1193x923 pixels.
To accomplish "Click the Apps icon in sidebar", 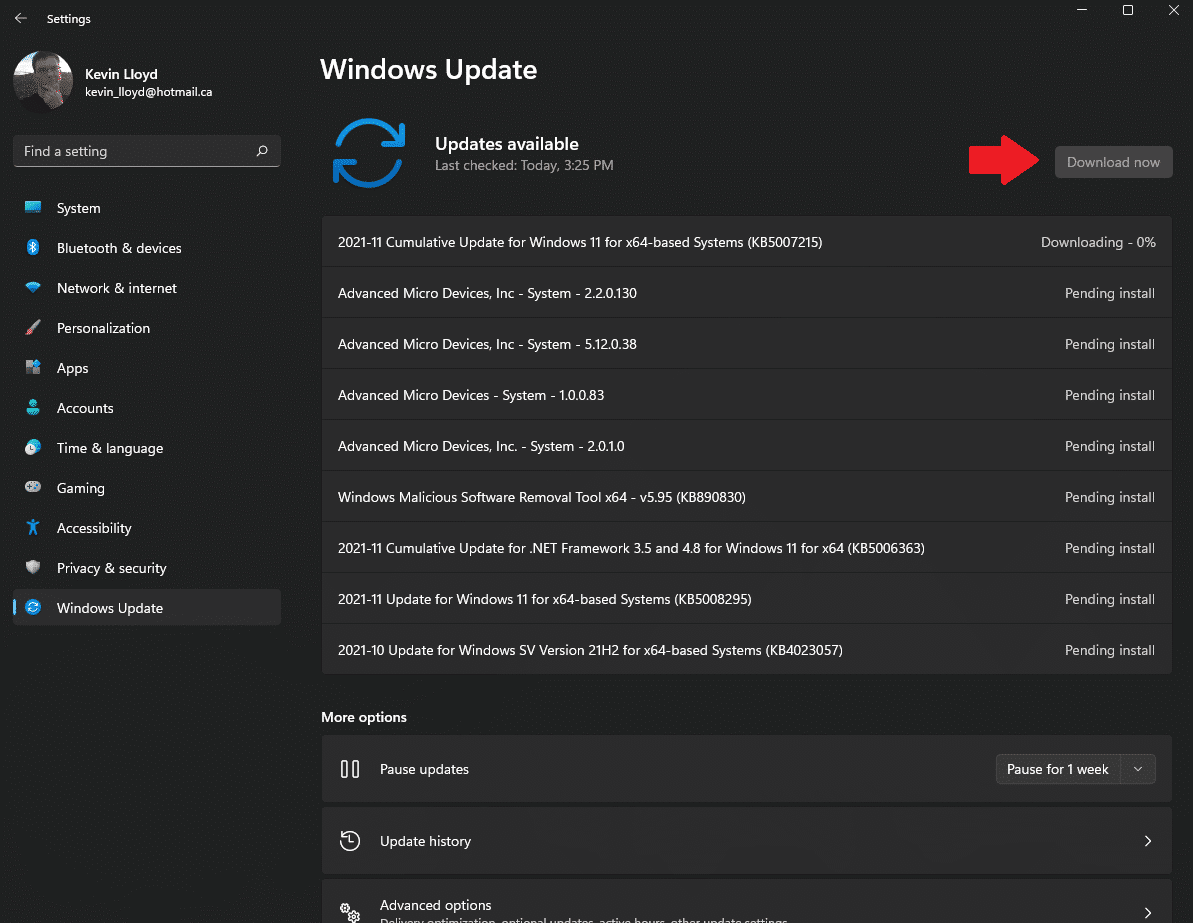I will [x=33, y=368].
